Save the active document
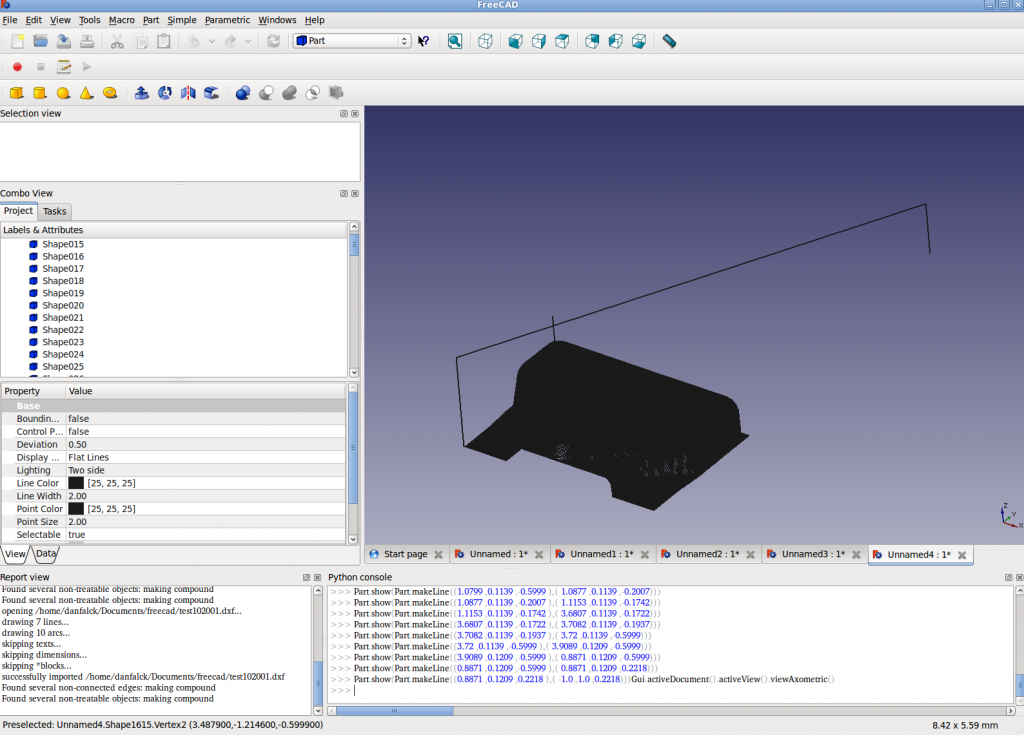 [x=64, y=41]
